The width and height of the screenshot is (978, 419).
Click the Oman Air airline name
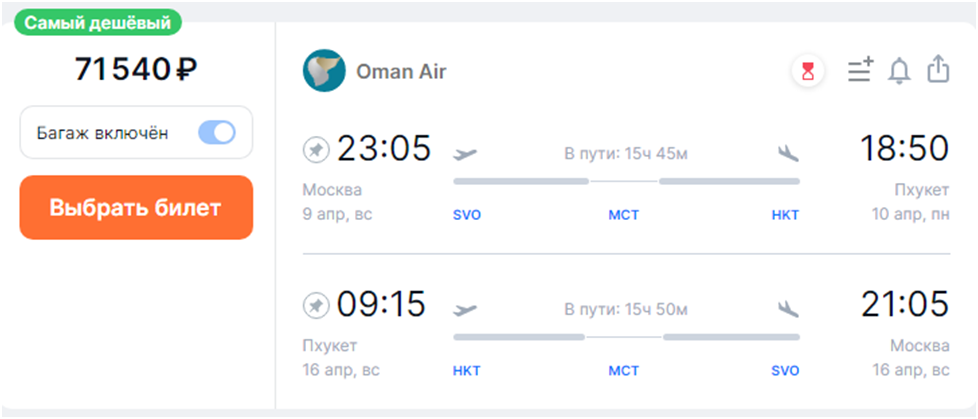point(401,71)
